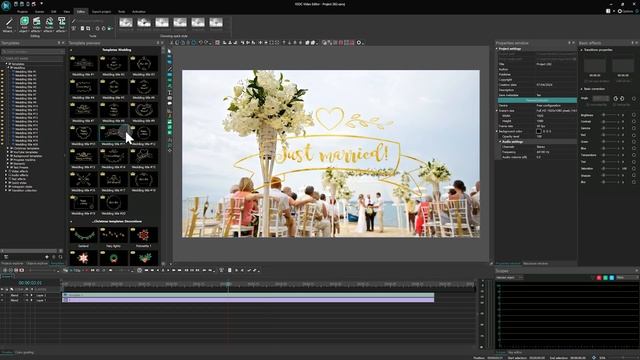
Task: Click the Angle input field in Basic effects
Action: click(601, 98)
